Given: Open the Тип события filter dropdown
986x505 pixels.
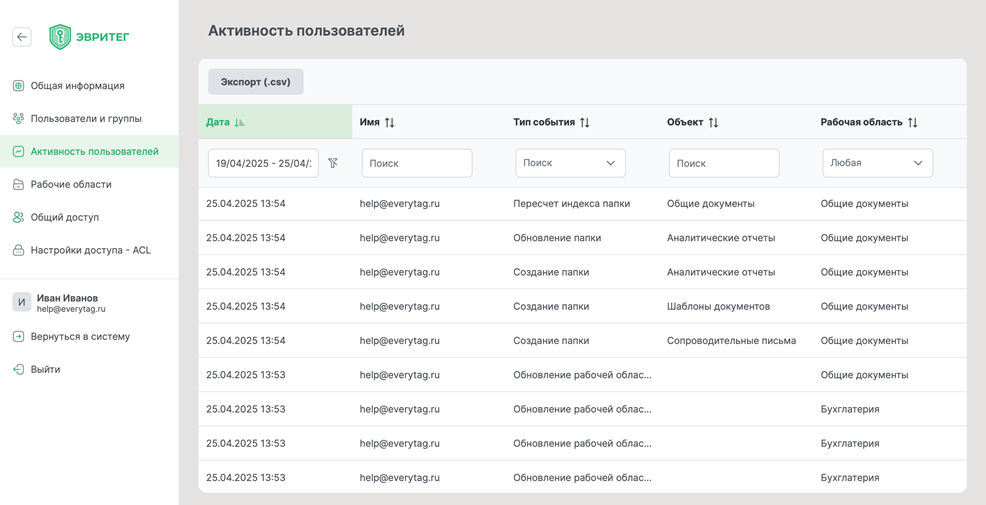Looking at the screenshot, I should pos(570,163).
